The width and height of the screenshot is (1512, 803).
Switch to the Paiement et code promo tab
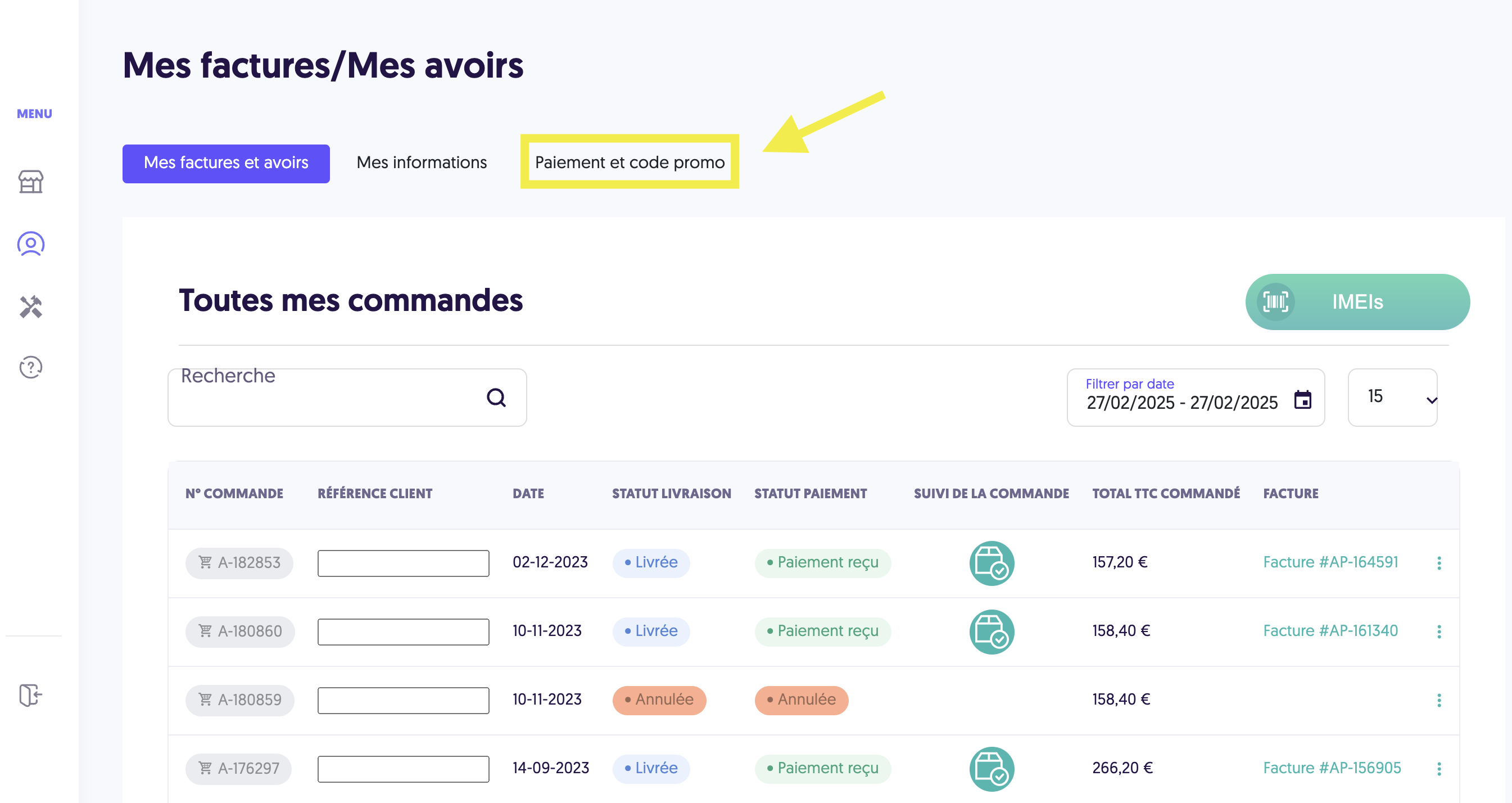[x=630, y=163]
